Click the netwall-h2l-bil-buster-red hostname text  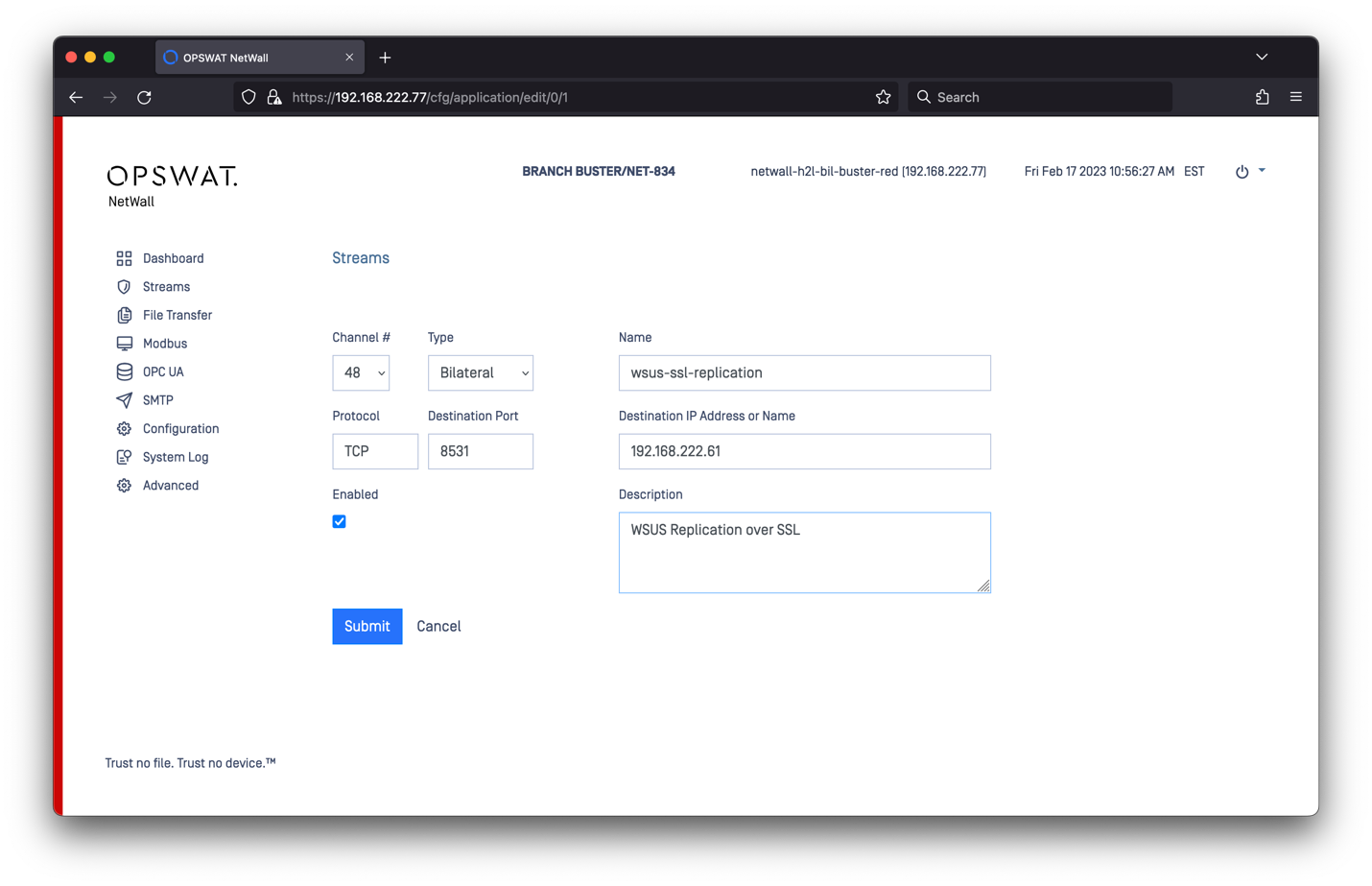[x=868, y=172]
